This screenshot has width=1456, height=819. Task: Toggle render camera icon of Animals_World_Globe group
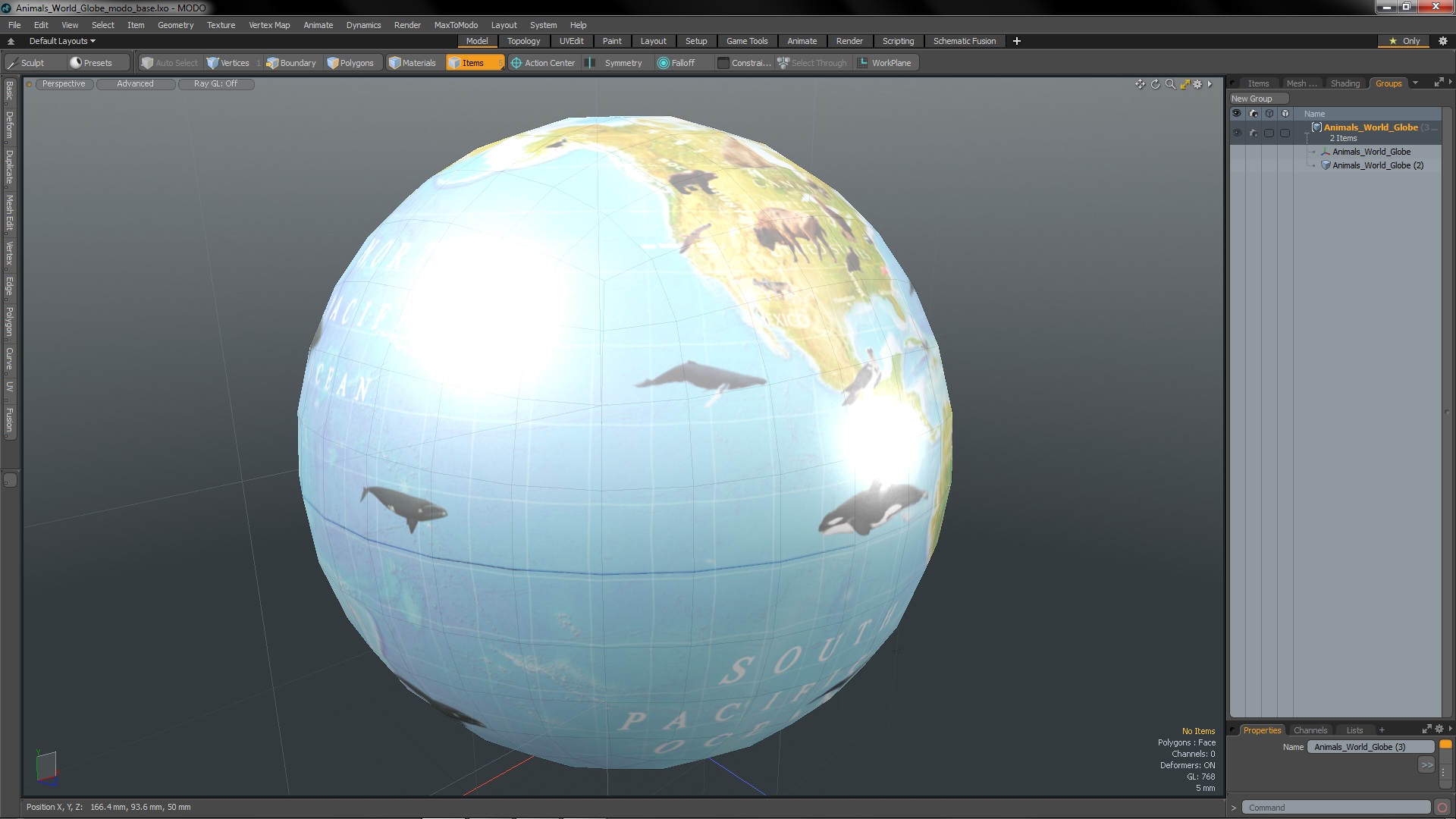1253,133
